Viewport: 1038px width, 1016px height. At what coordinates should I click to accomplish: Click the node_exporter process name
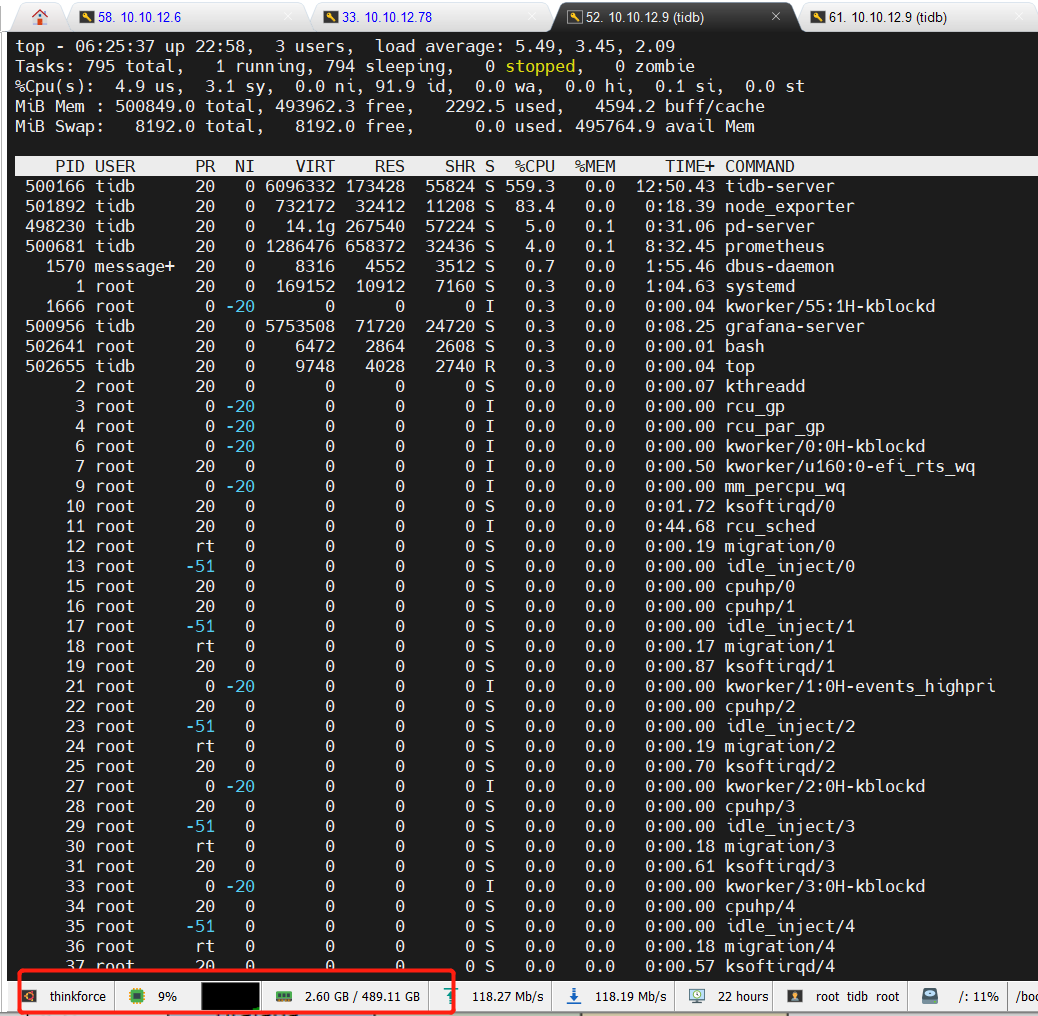click(x=790, y=207)
